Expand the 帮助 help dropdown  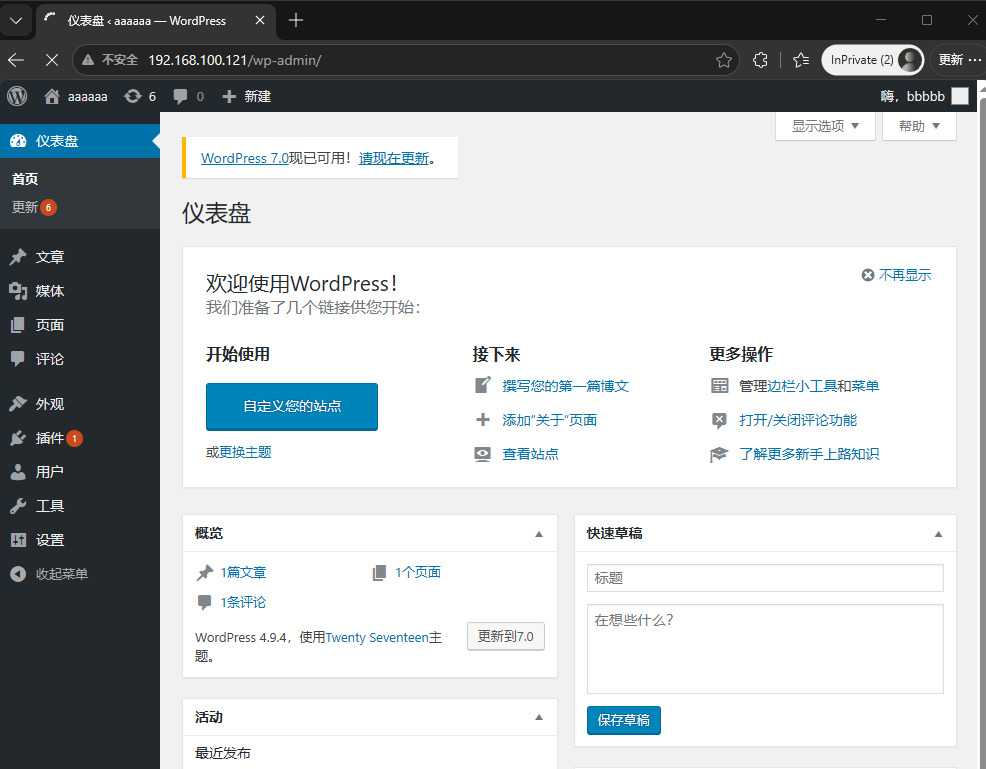[x=919, y=126]
